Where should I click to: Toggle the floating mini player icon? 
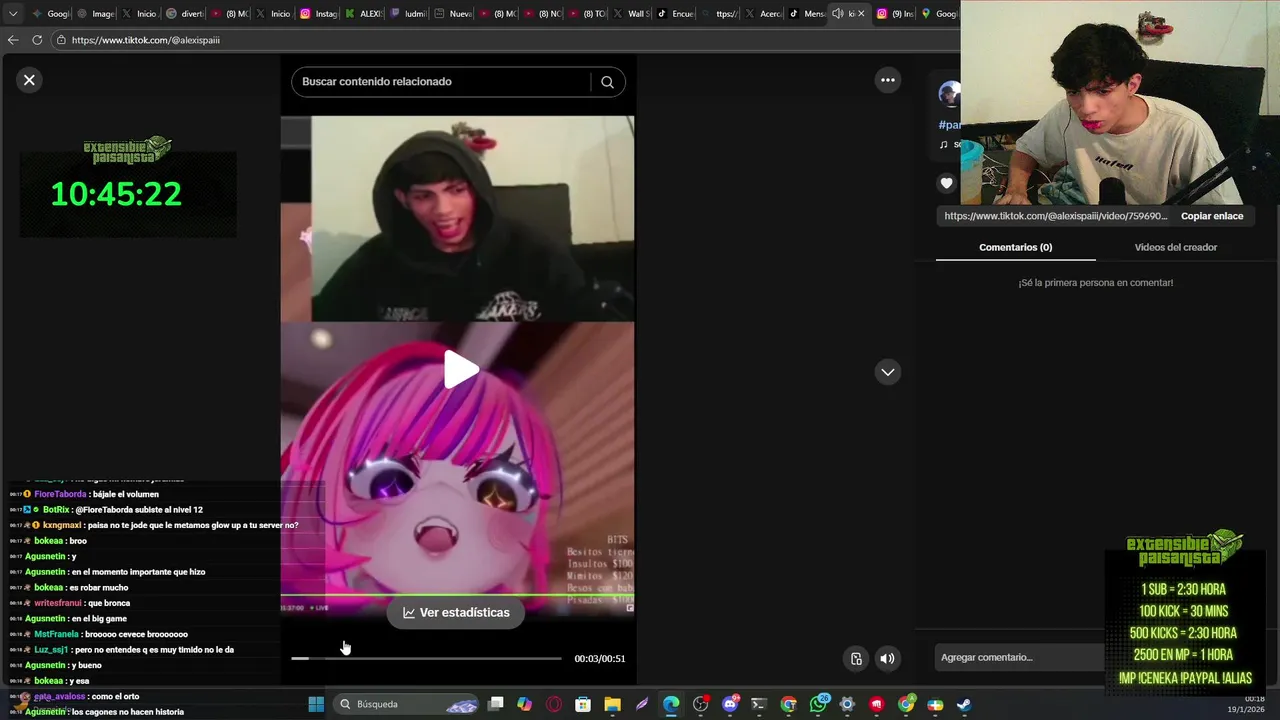(856, 658)
